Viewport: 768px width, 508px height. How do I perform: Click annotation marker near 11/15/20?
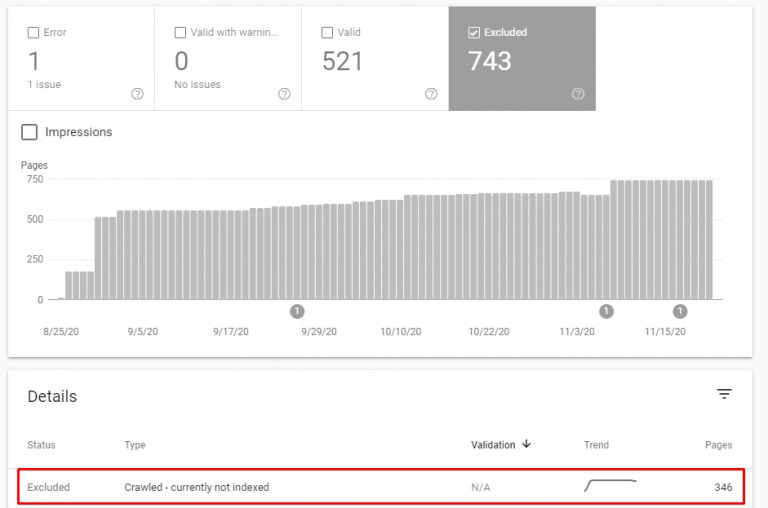tap(680, 311)
